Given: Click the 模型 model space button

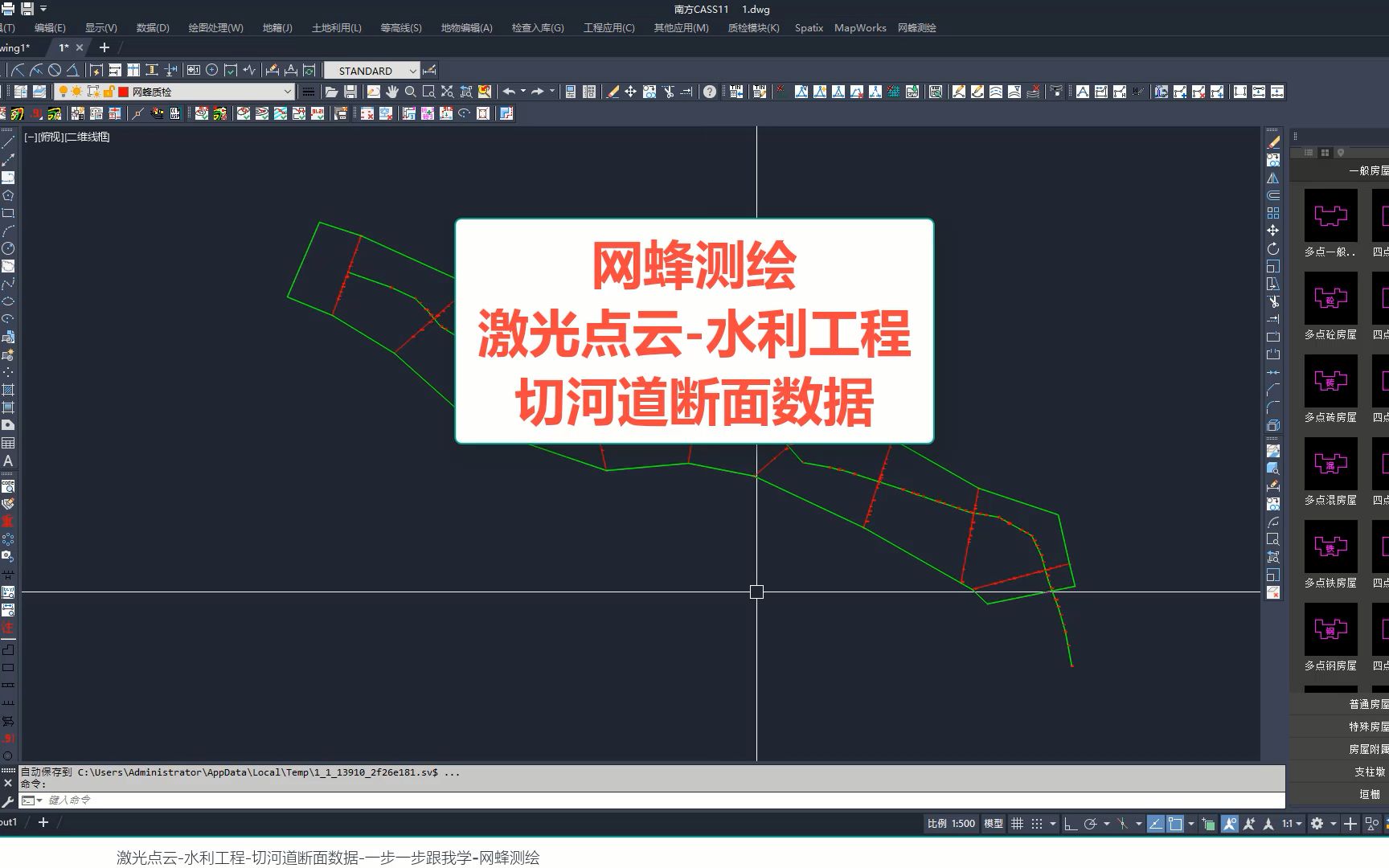Looking at the screenshot, I should coord(994,823).
